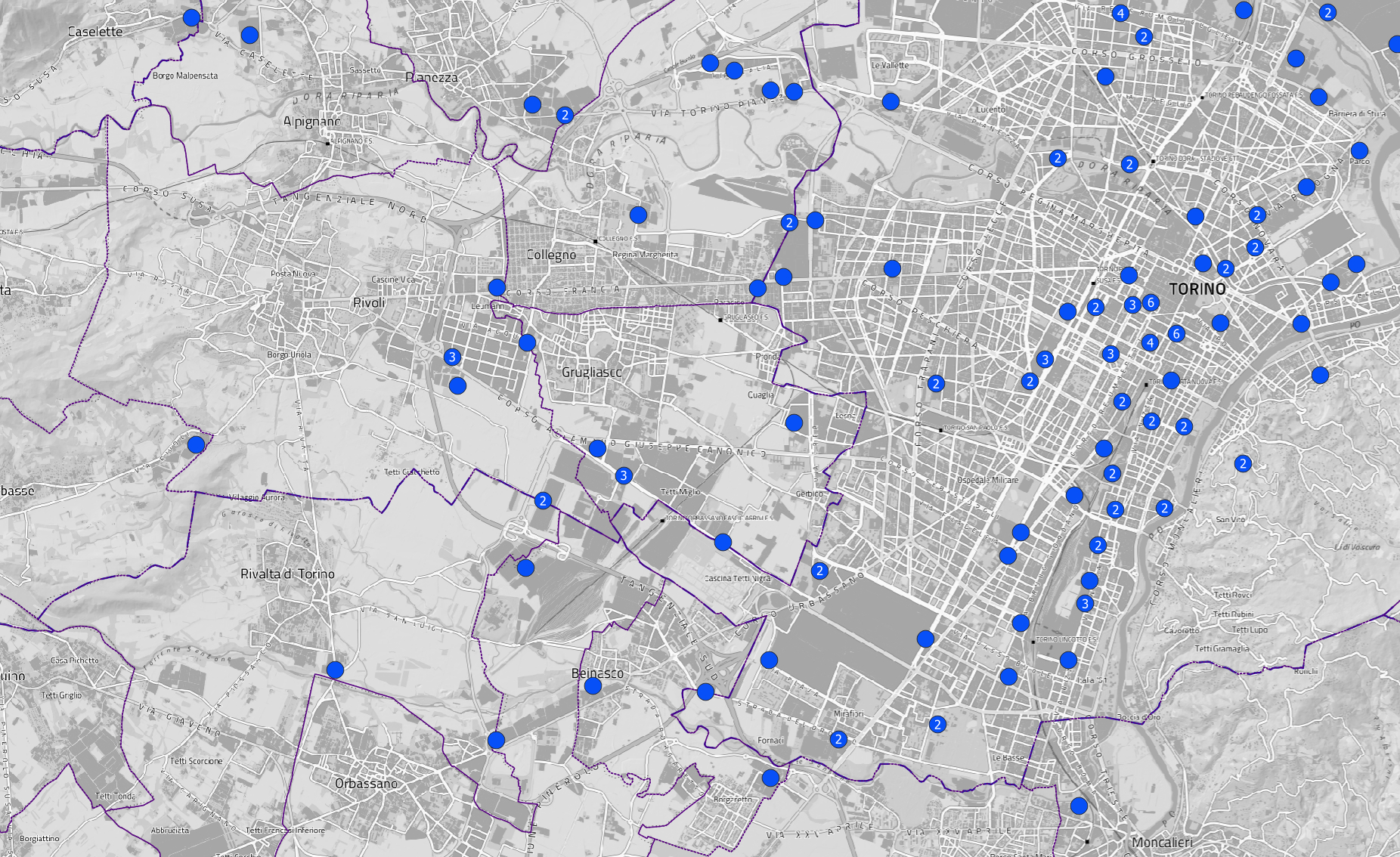Image resolution: width=1400 pixels, height=857 pixels.
Task: Click the marker on Via Sangone in the west
Action: 197,444
